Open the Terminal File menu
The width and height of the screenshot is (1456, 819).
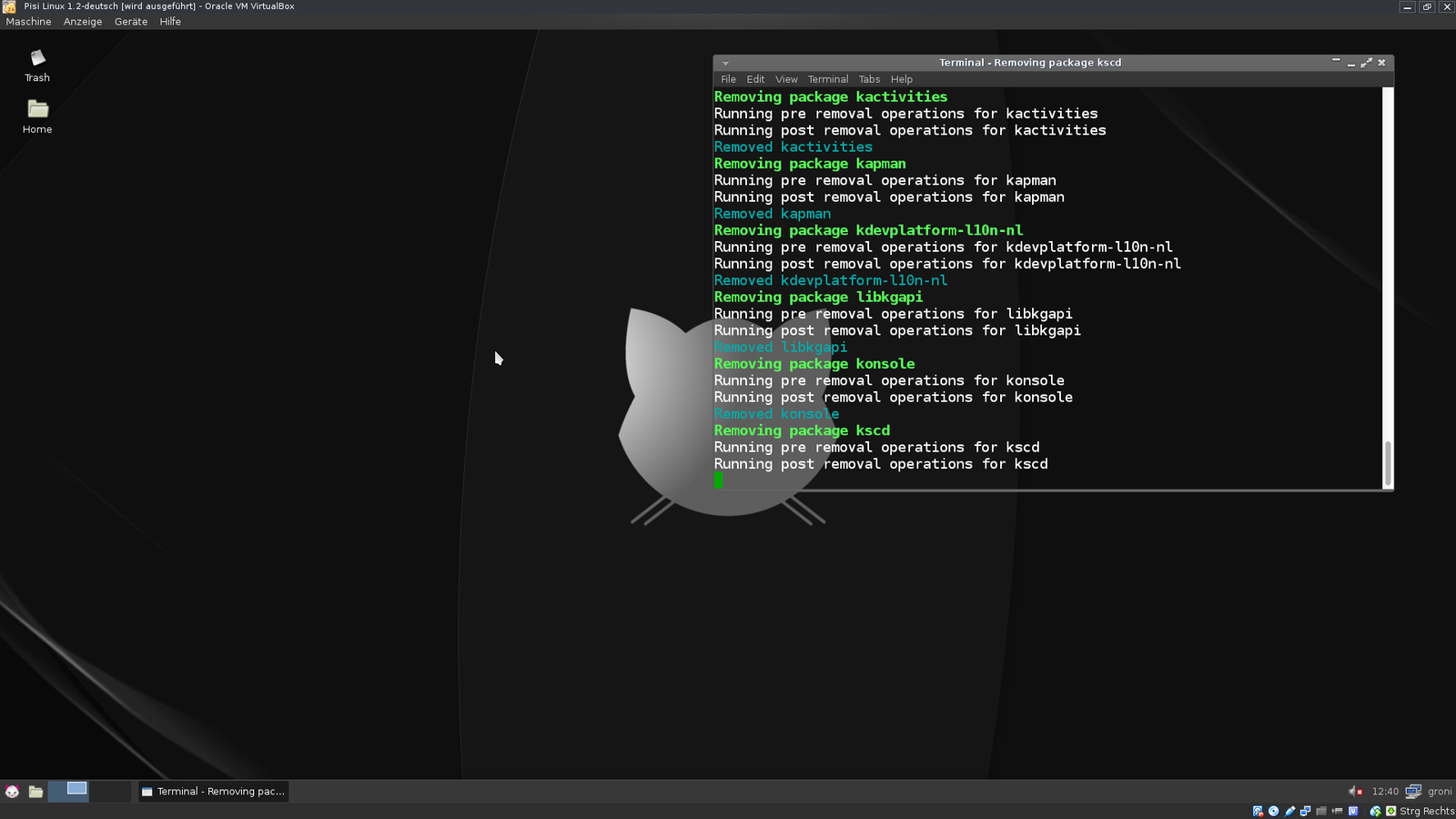tap(728, 79)
